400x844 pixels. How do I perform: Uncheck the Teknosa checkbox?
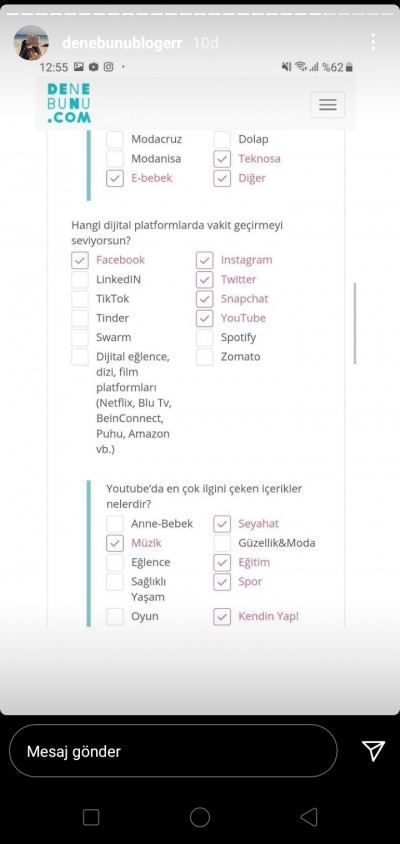[222, 159]
